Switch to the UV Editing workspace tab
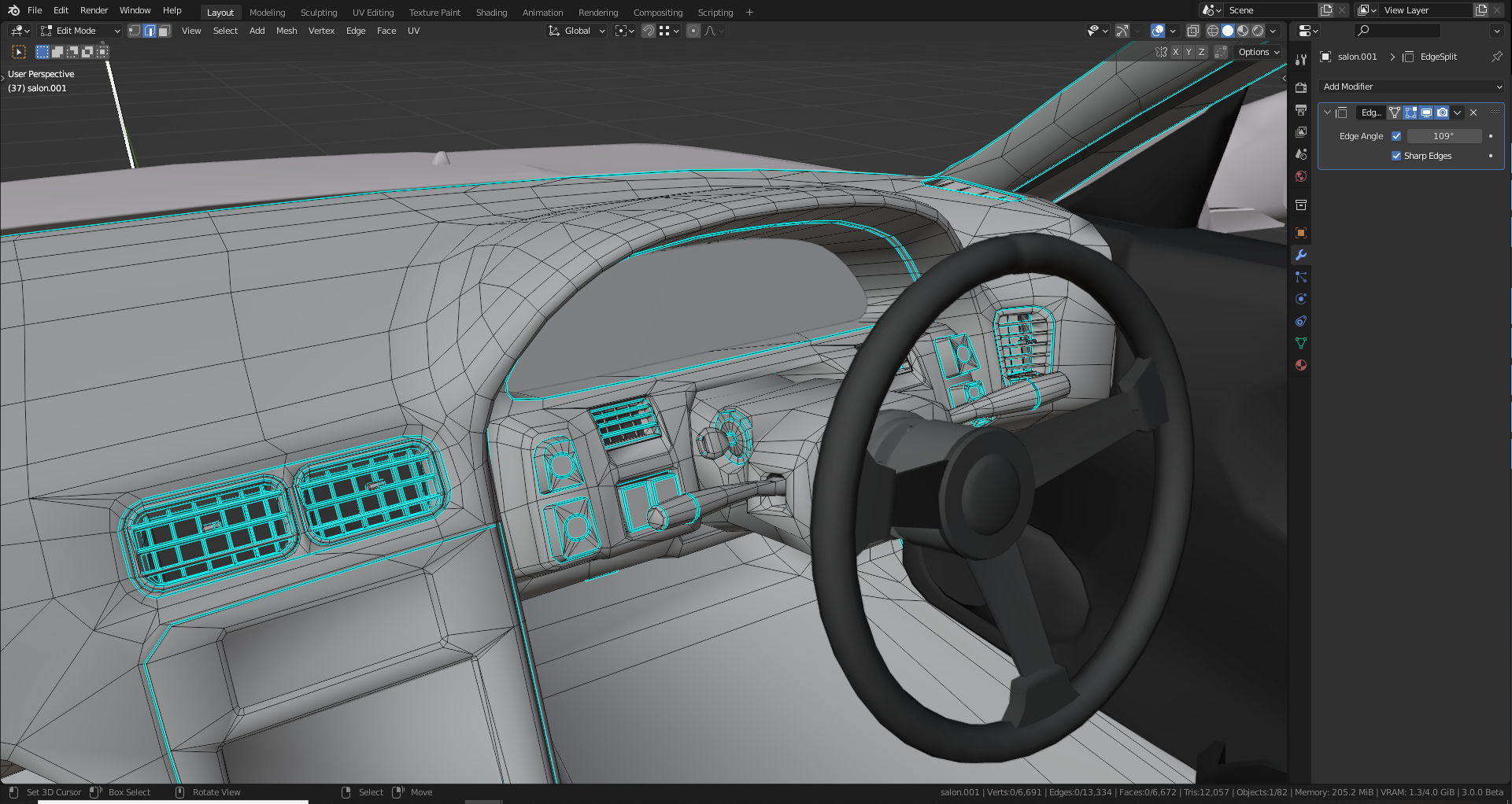1512x804 pixels. [373, 13]
